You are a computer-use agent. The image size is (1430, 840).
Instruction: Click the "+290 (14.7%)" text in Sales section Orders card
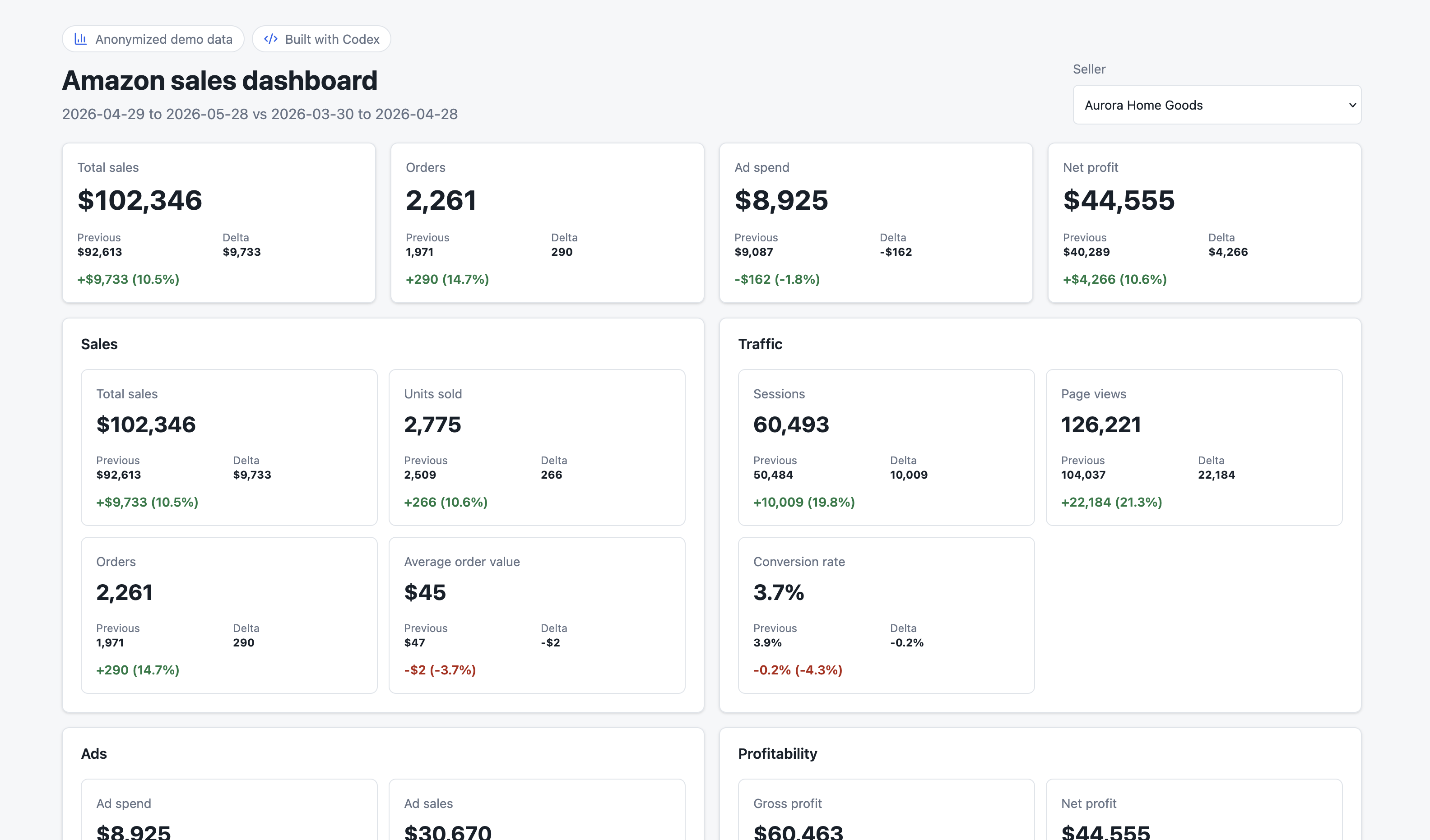coord(138,670)
